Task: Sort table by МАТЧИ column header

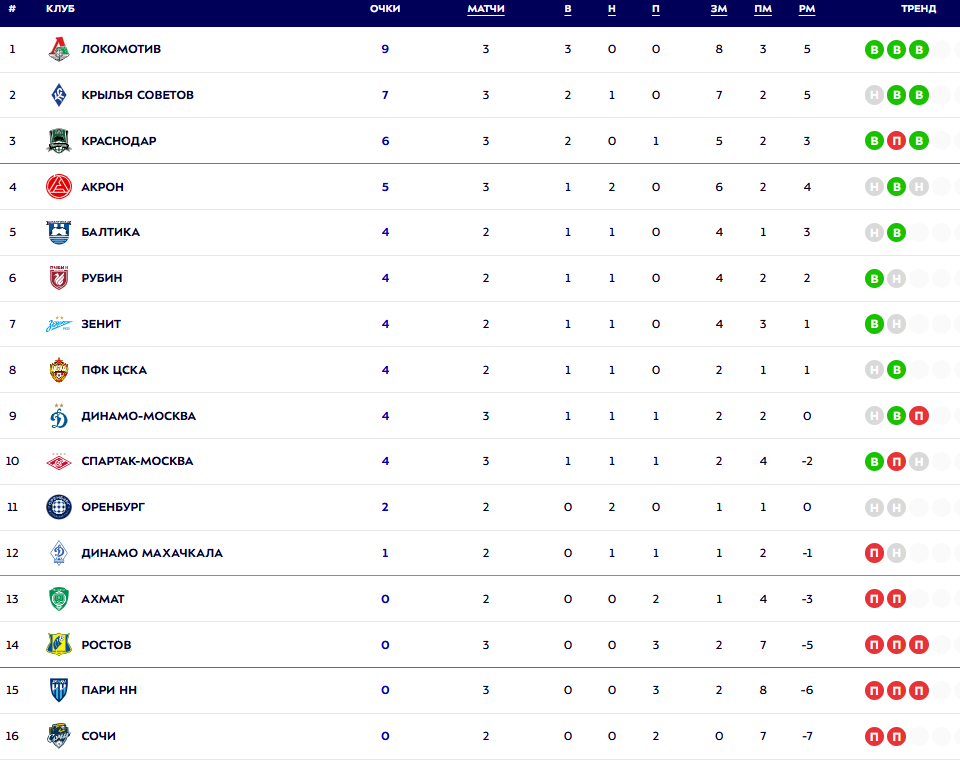Action: pos(486,9)
